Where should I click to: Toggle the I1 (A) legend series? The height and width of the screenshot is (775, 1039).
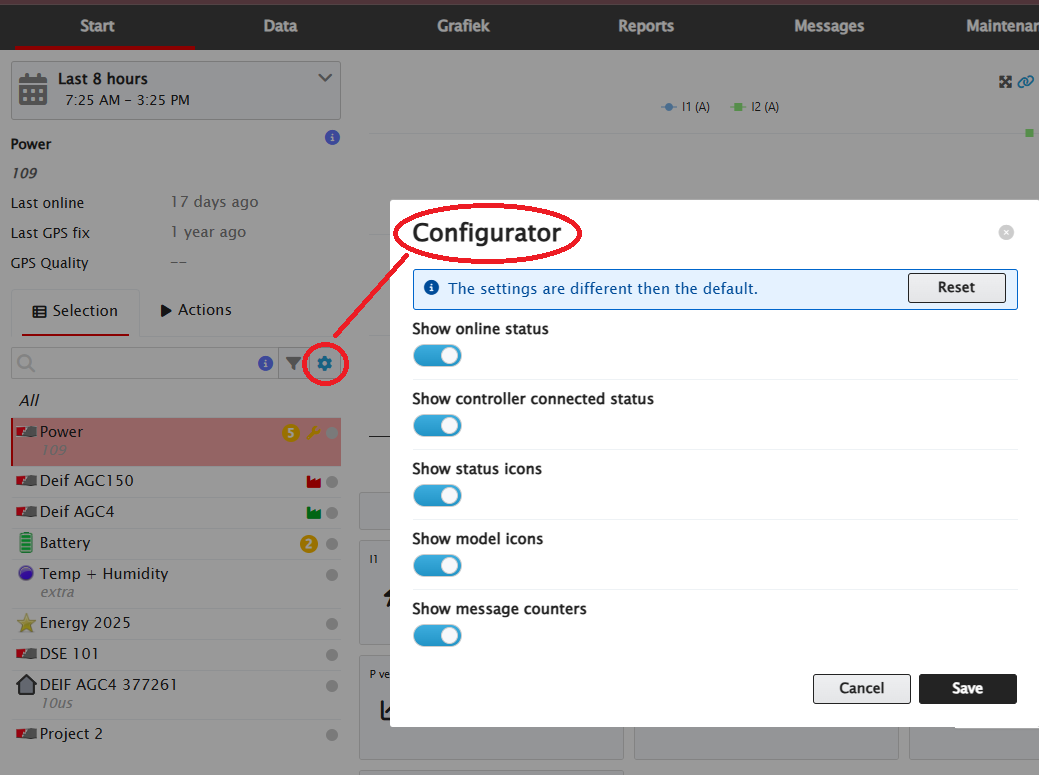(686, 107)
